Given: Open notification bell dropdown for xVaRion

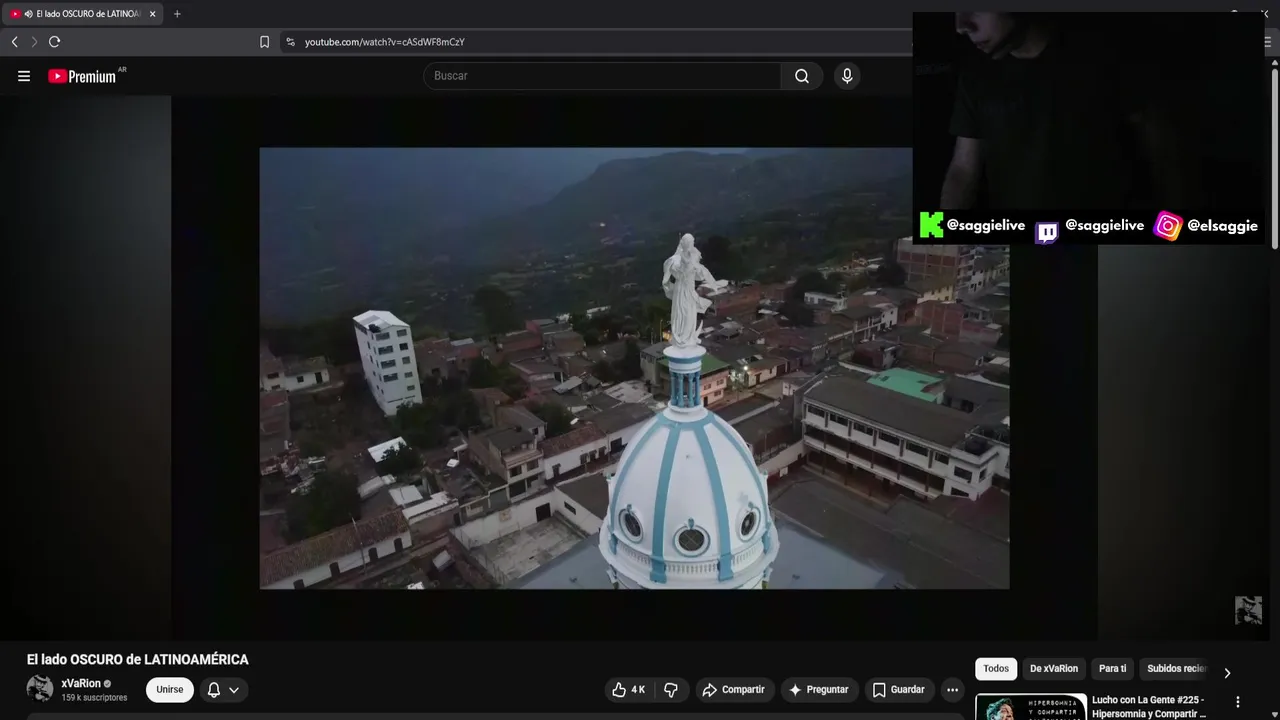Looking at the screenshot, I should coord(223,690).
